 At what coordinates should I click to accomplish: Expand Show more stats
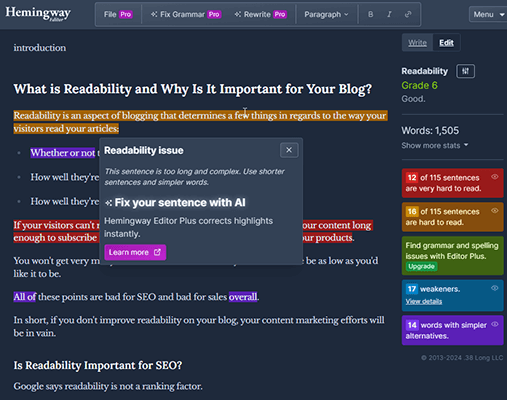[435, 146]
